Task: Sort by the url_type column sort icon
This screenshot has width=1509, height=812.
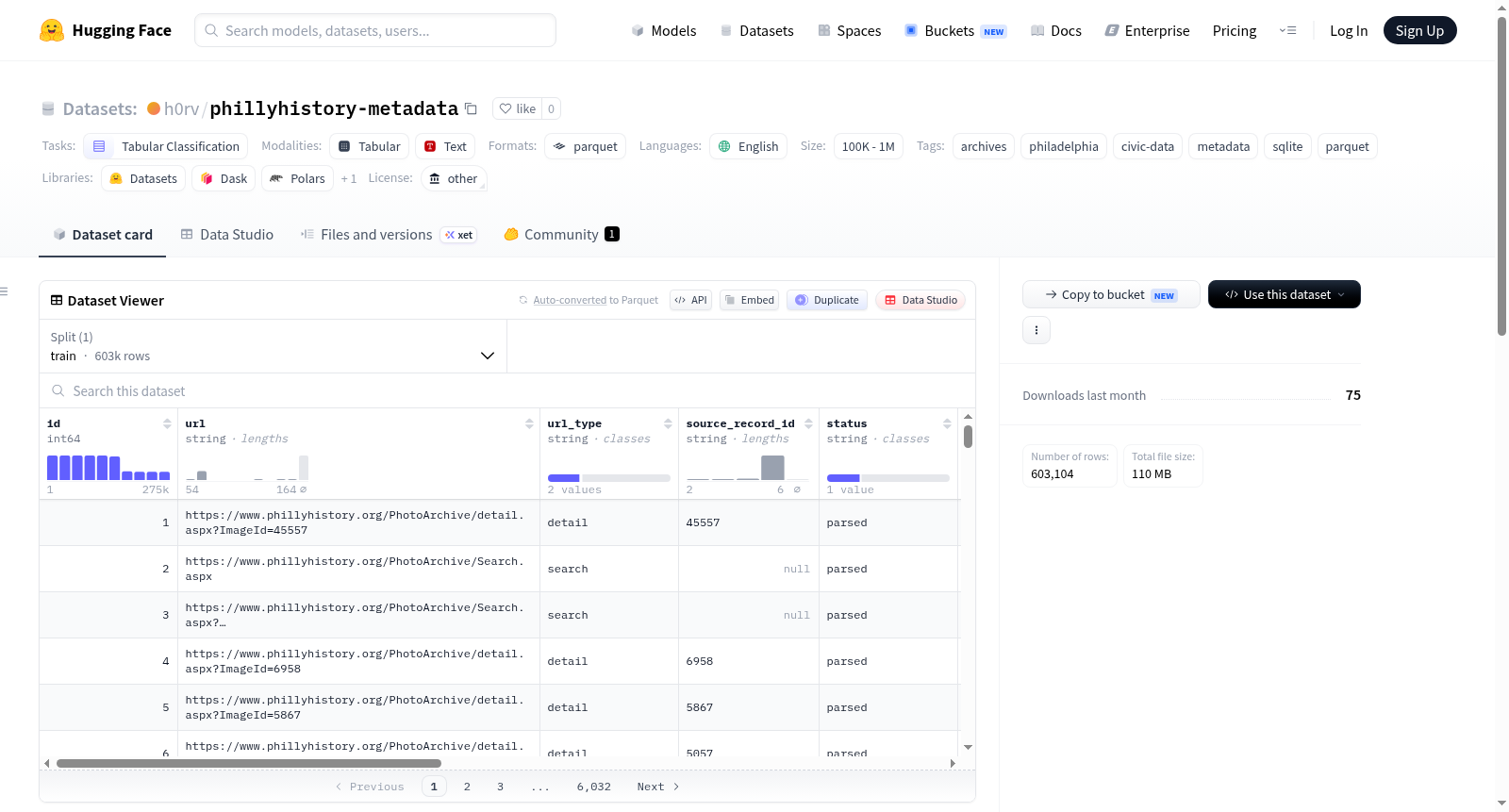Action: click(668, 423)
